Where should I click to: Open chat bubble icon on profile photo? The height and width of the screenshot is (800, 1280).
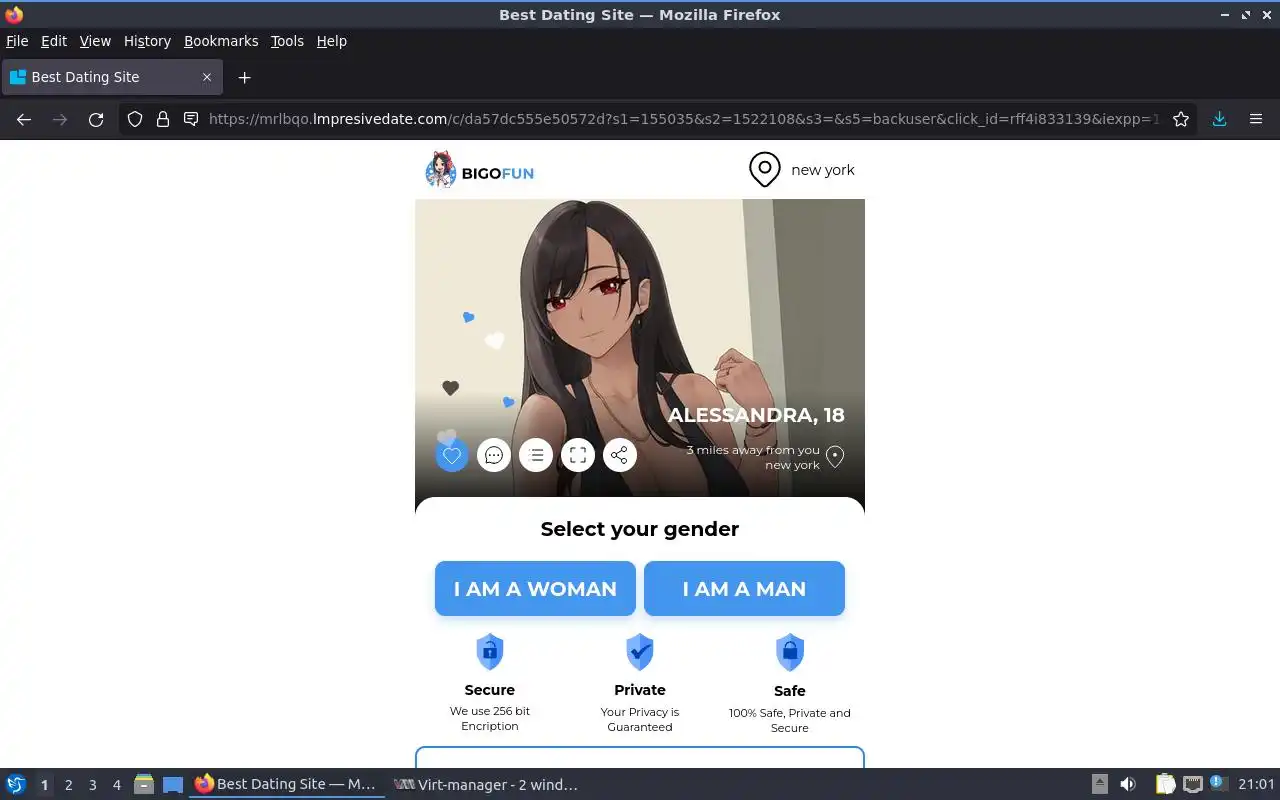pyautogui.click(x=494, y=456)
